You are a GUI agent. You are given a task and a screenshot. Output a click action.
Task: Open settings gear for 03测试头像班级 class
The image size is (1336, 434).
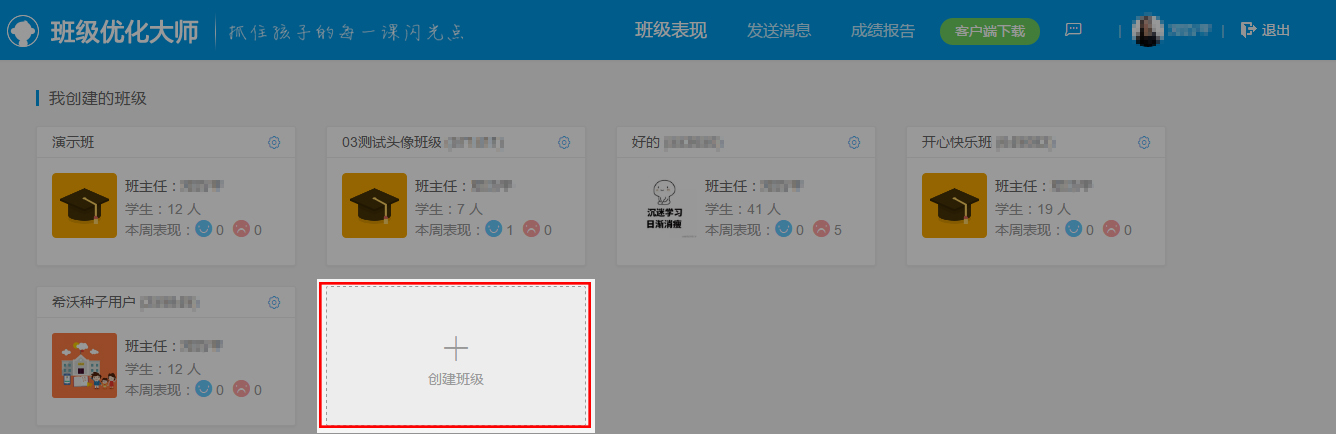[564, 143]
